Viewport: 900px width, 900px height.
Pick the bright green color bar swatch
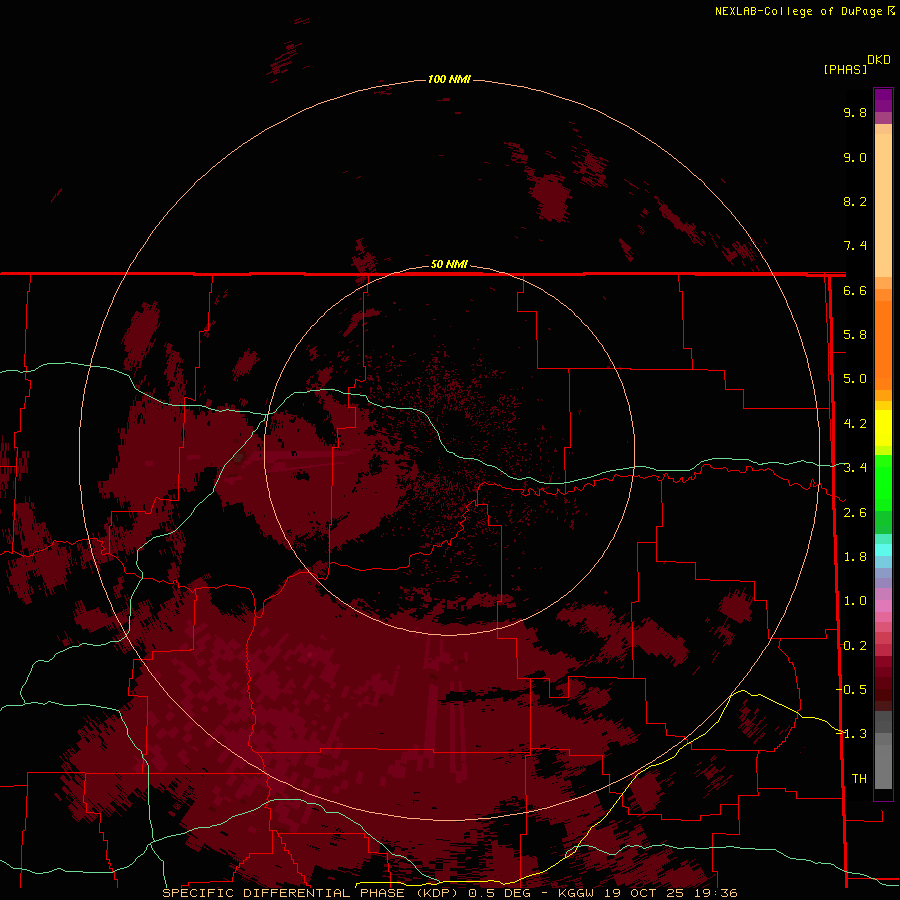click(x=883, y=482)
